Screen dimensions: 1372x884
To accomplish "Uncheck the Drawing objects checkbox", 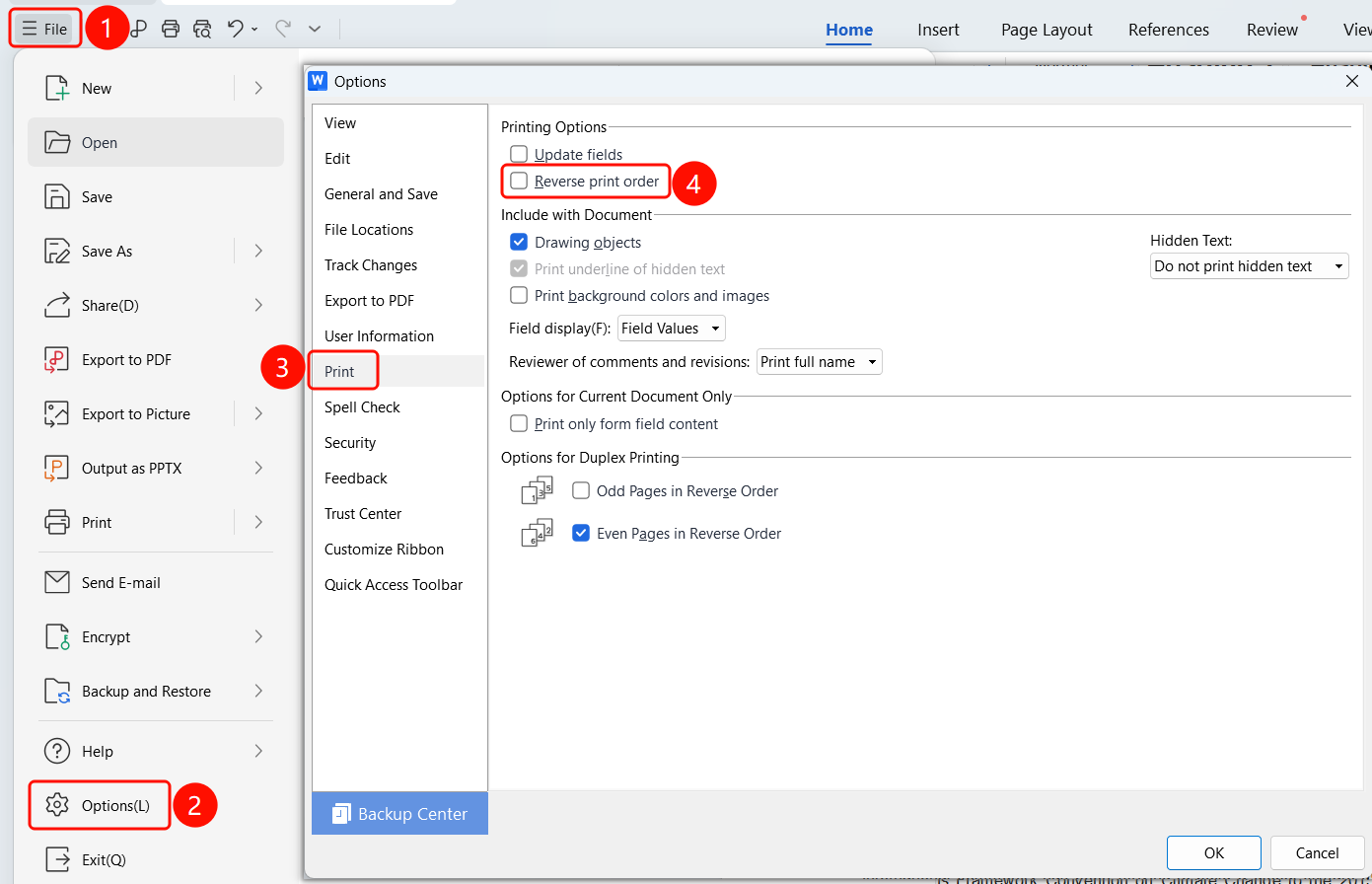I will click(519, 242).
